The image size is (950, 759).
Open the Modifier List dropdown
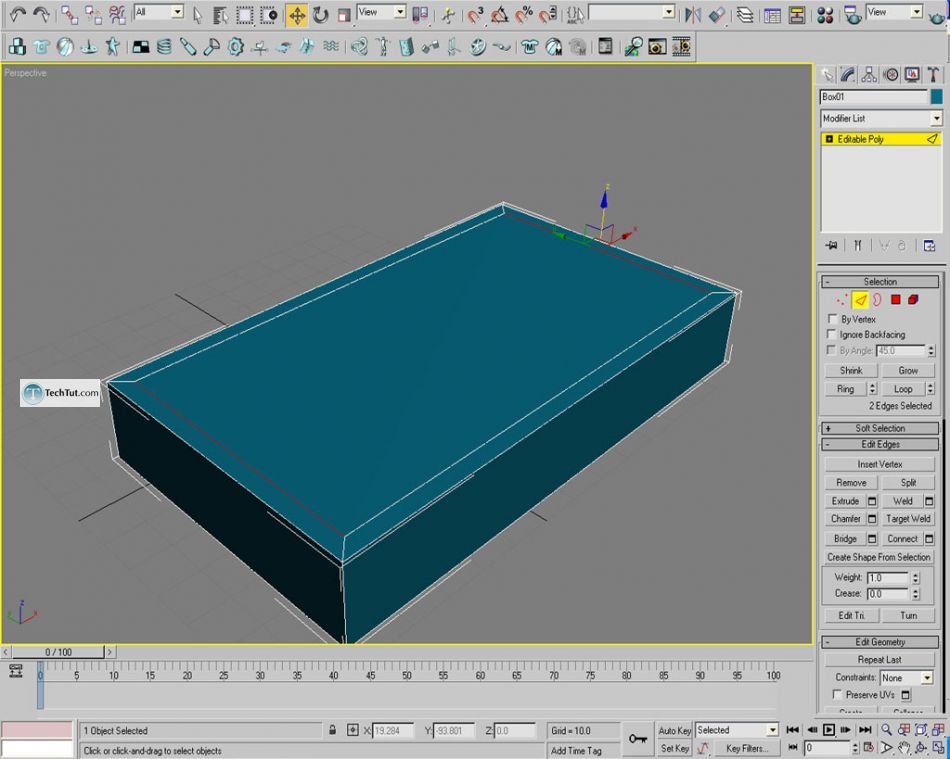pyautogui.click(x=880, y=118)
